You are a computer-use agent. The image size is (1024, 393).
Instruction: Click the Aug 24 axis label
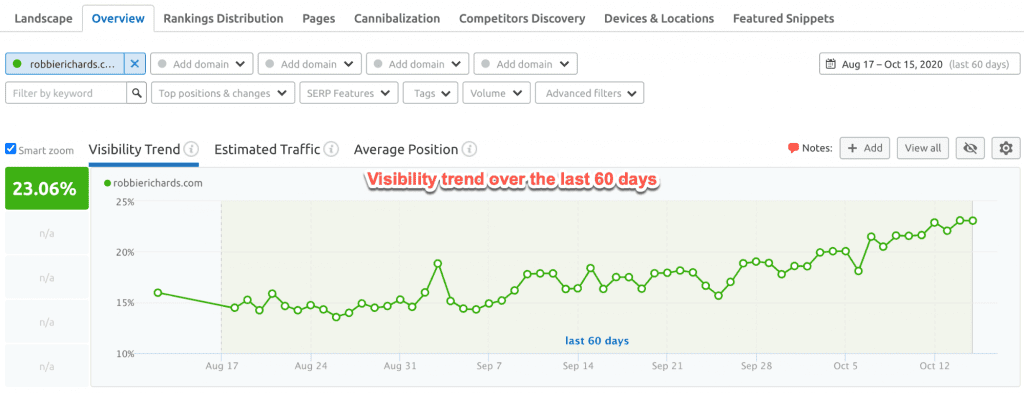click(x=310, y=367)
